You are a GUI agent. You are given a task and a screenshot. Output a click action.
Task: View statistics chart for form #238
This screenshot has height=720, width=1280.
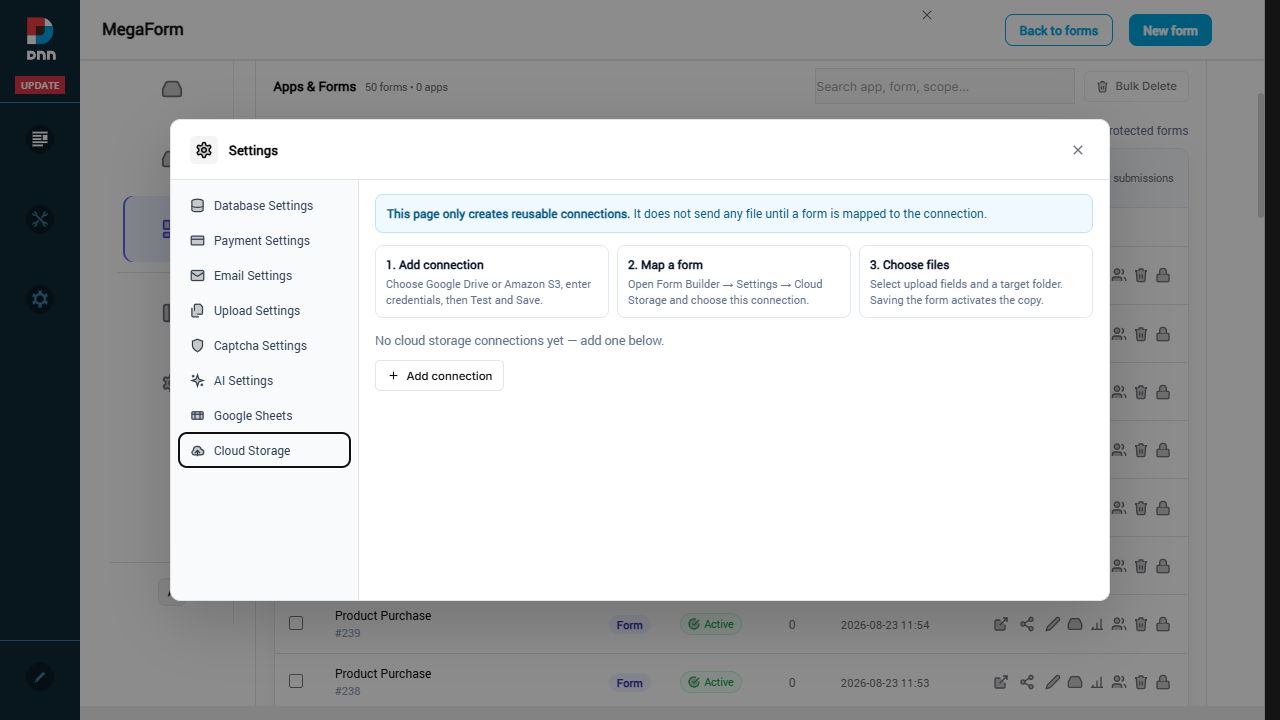(1097, 682)
